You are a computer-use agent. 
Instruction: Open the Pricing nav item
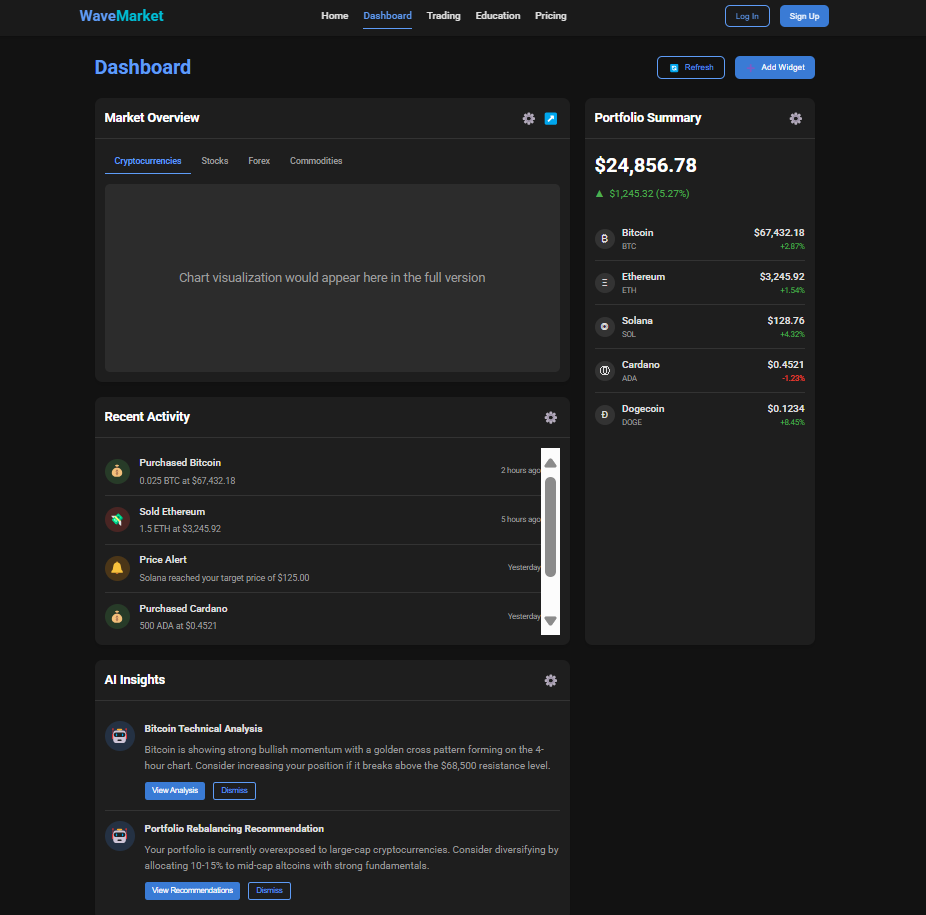click(x=550, y=16)
